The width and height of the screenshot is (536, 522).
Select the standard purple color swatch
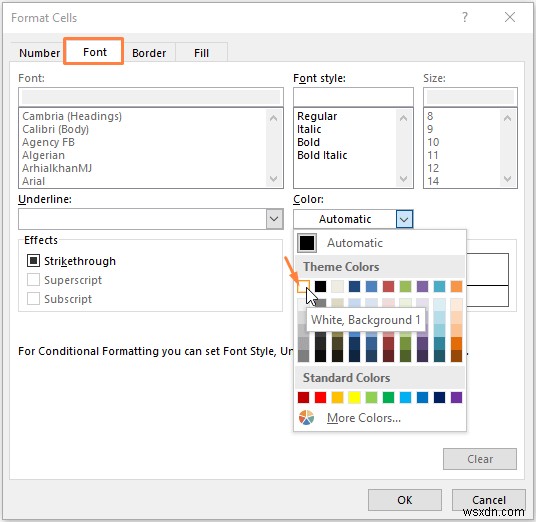click(456, 397)
